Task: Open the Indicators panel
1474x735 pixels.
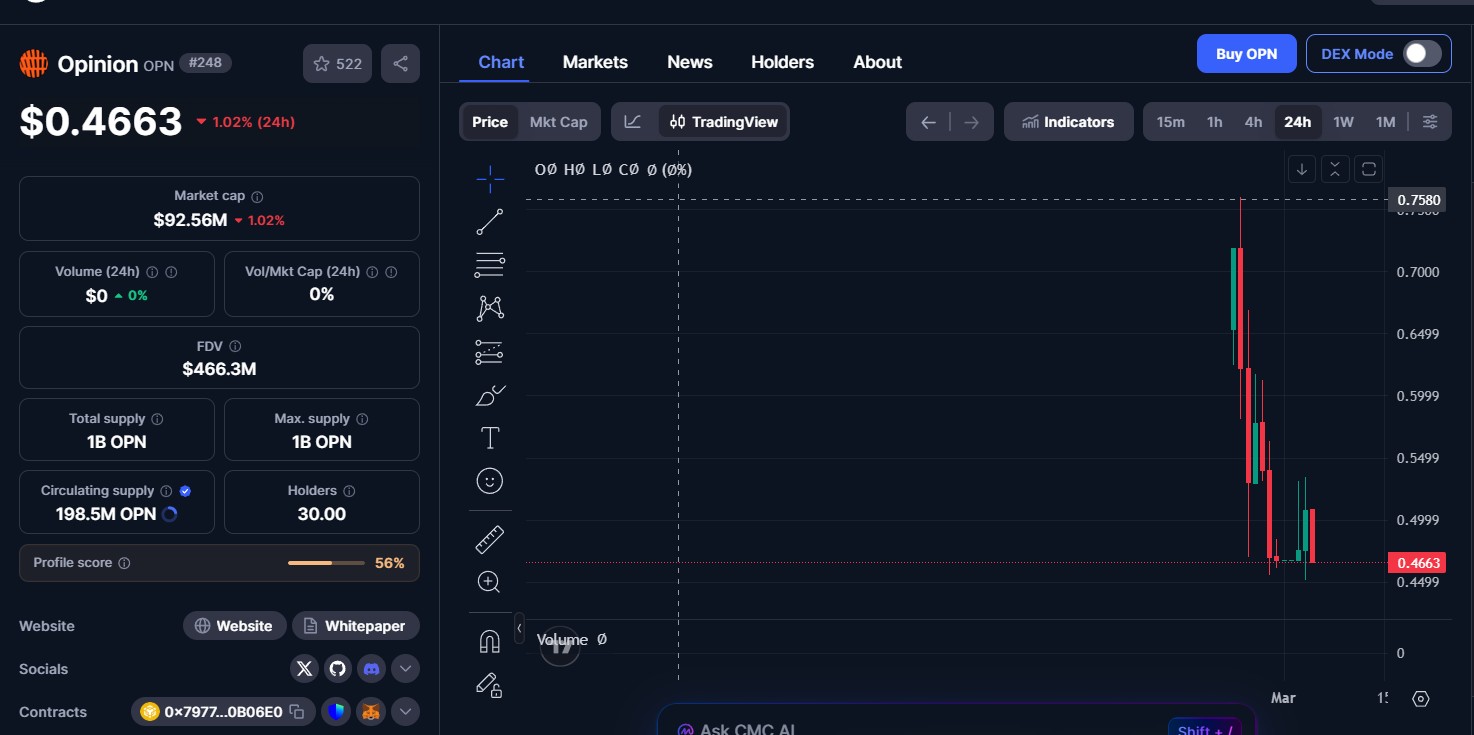Action: point(1068,121)
